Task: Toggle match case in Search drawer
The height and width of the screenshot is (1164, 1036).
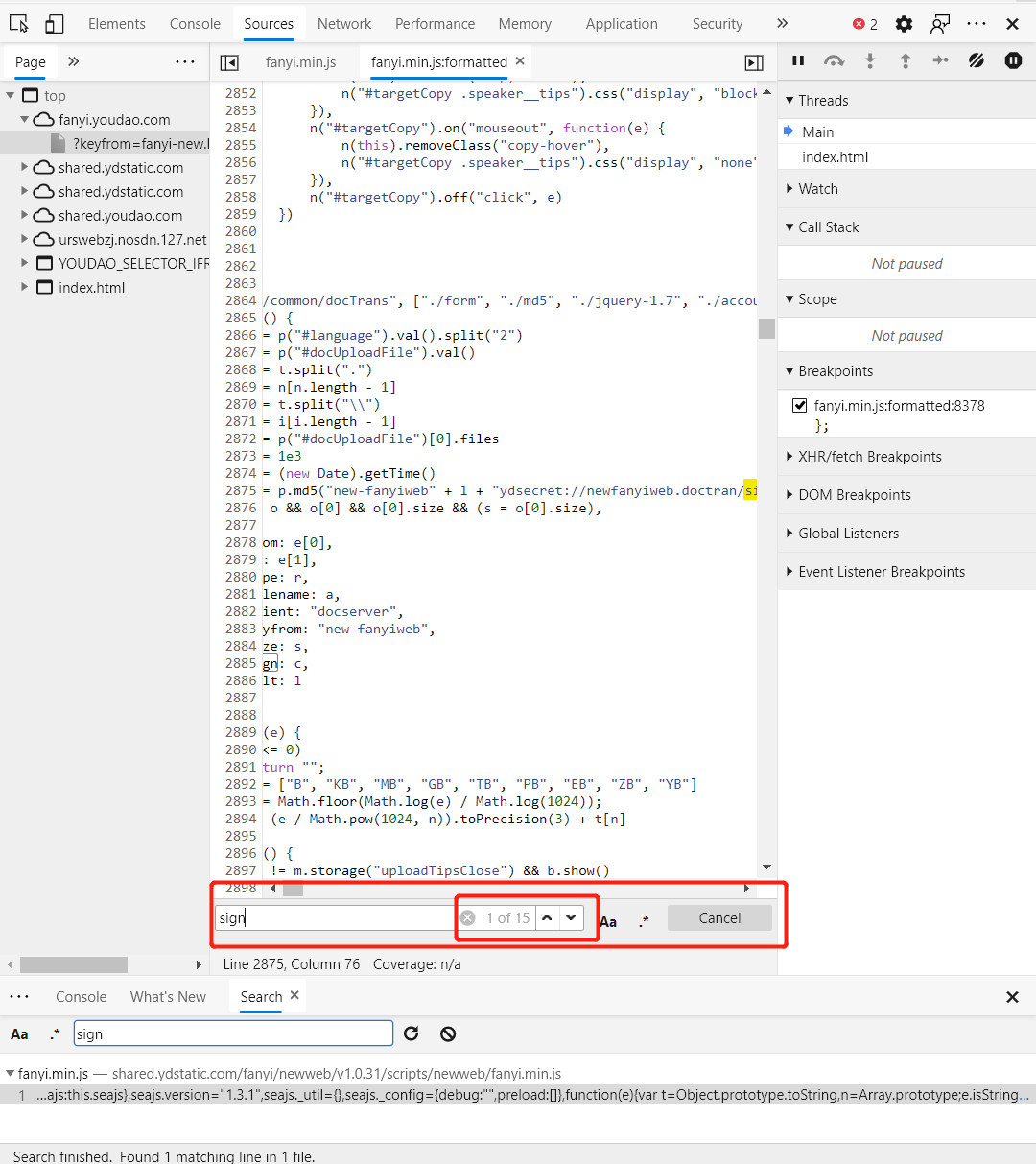Action: click(19, 1034)
